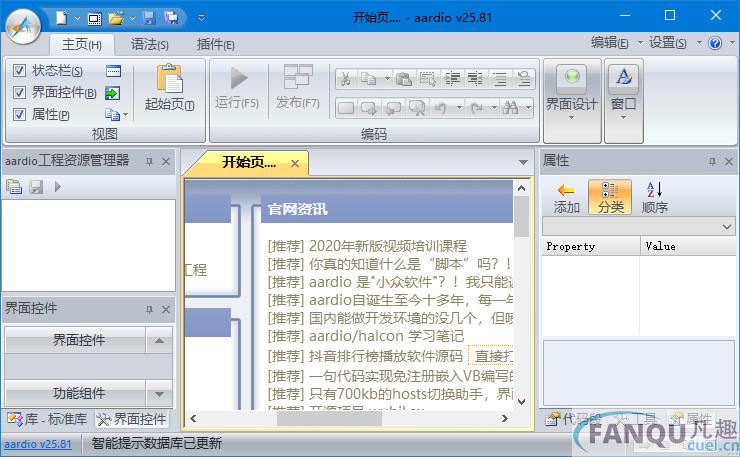
Task: Click the save all icon in title bar
Action: 171,18
